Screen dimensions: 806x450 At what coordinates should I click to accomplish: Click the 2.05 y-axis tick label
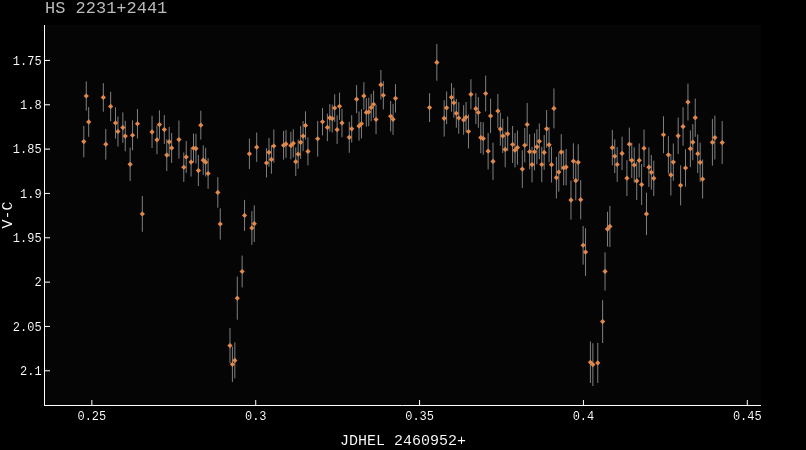24,327
